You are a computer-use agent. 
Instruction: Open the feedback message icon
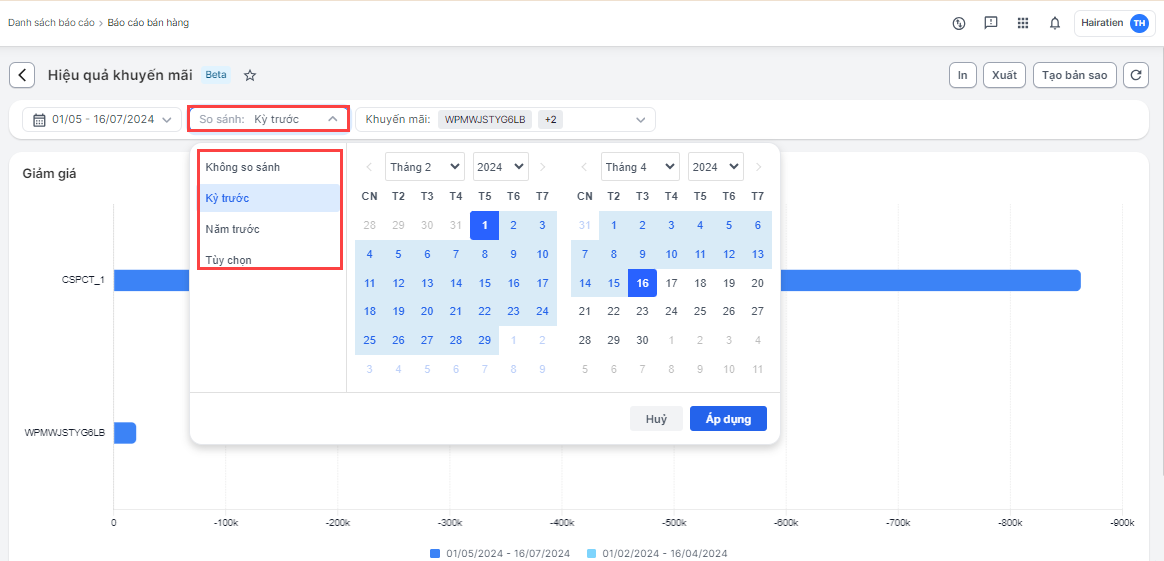(x=990, y=23)
